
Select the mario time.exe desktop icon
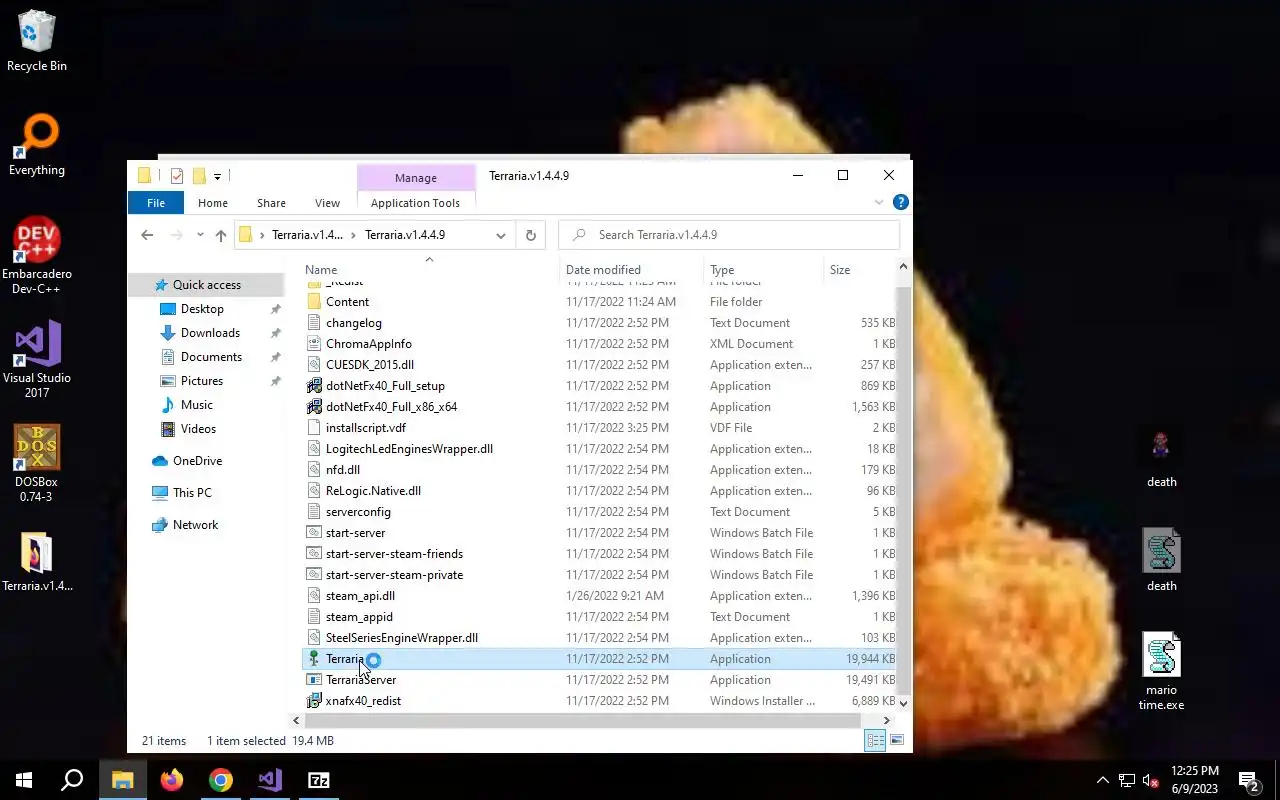(1161, 672)
